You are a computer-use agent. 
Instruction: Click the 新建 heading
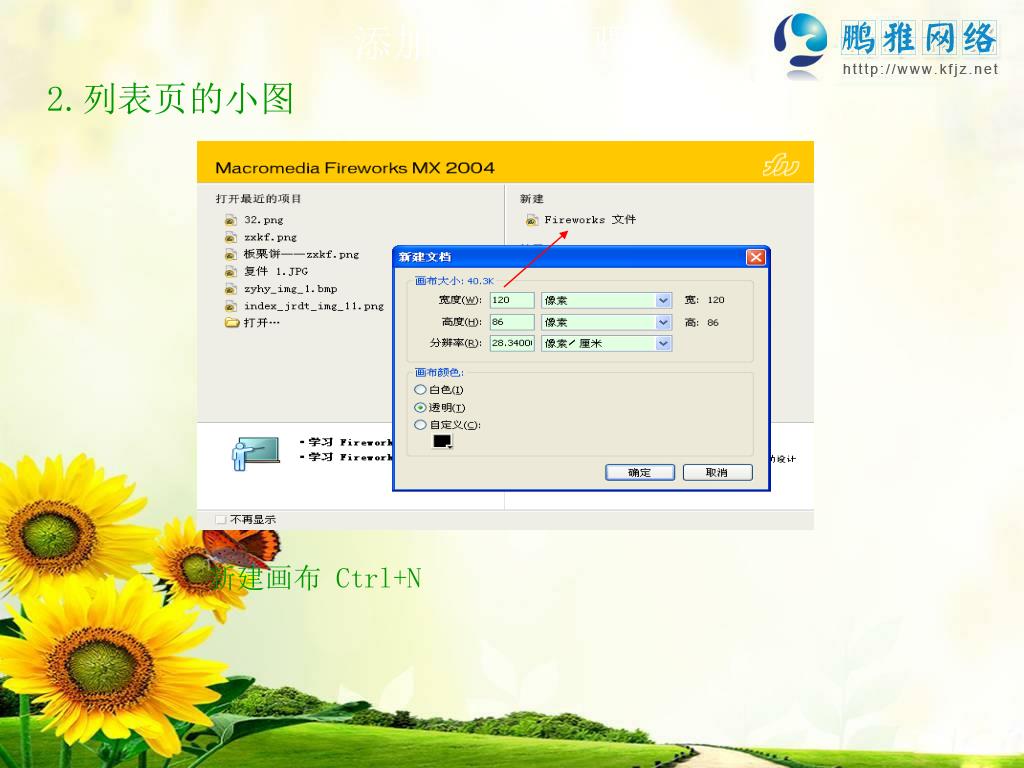click(x=532, y=199)
